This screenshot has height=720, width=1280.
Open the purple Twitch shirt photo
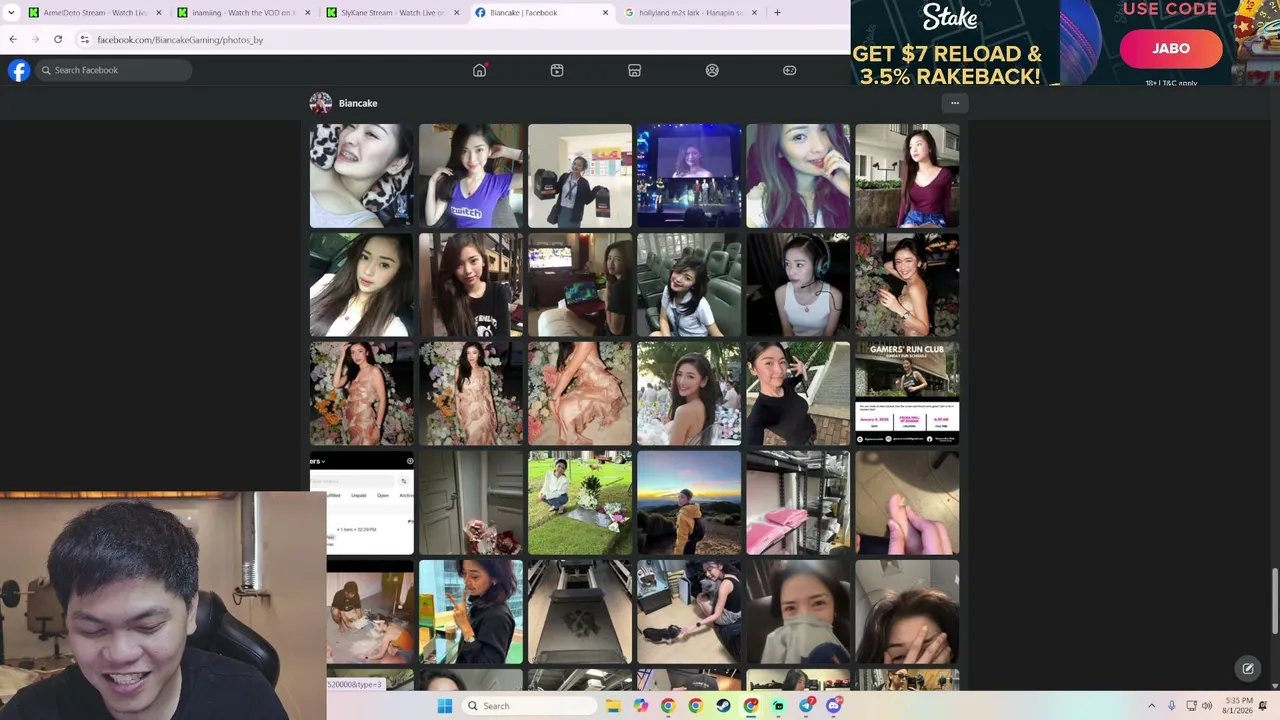click(471, 176)
